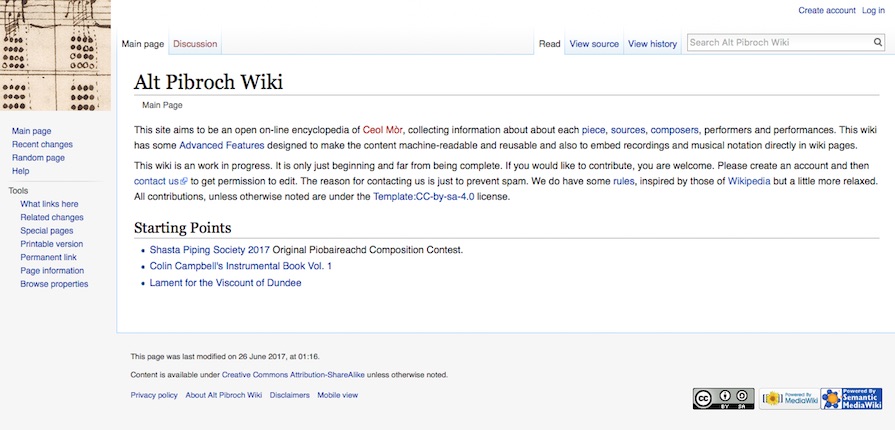Open the Privacy policy link

pos(154,395)
